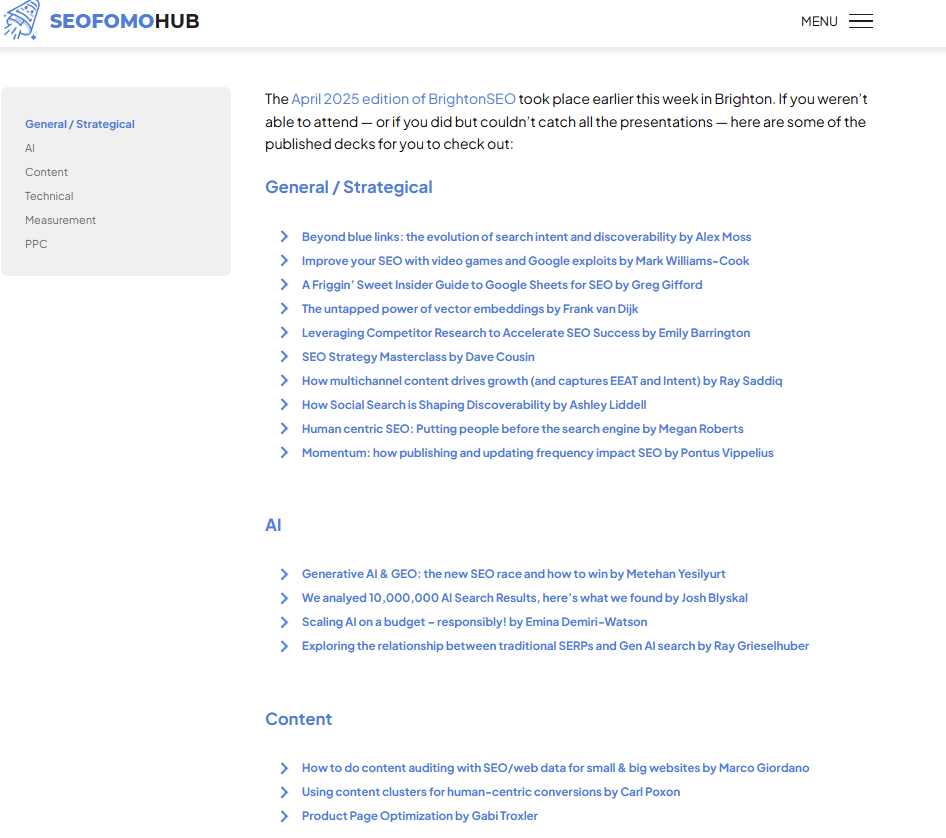This screenshot has height=838, width=946.
Task: Click chevron beside Generative AI & GEO item
Action: click(284, 574)
